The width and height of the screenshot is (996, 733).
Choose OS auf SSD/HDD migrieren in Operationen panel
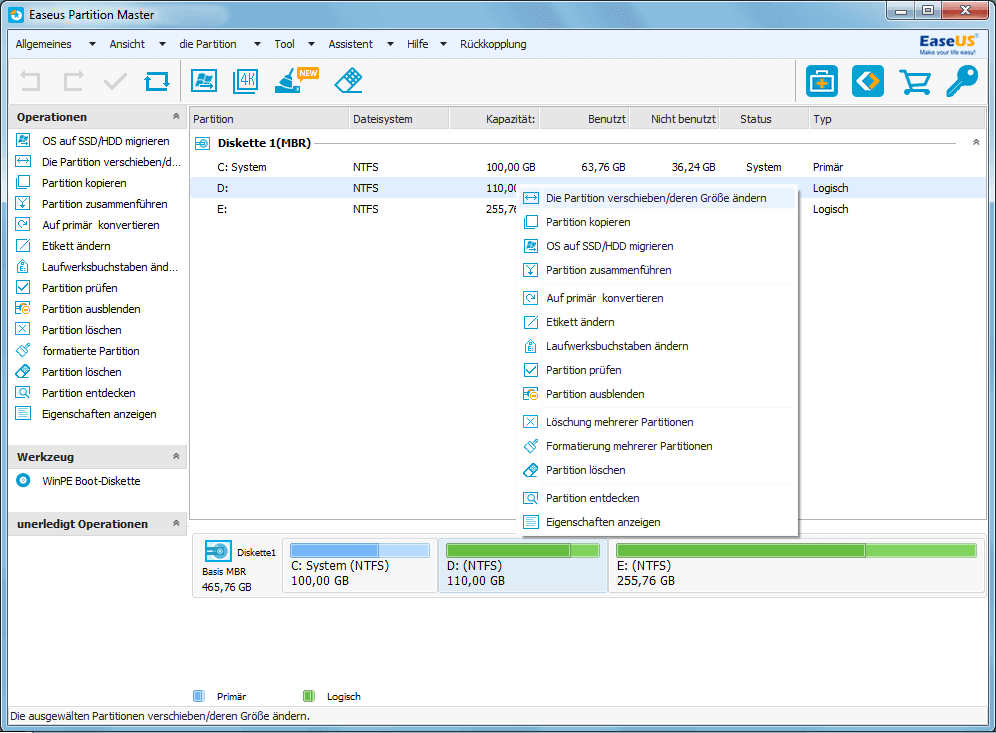click(x=105, y=141)
